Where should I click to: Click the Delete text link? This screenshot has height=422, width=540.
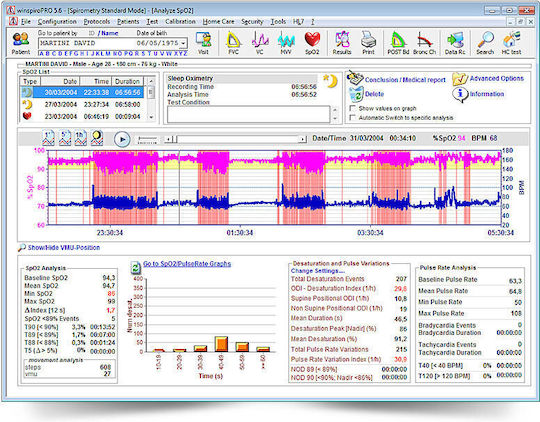tap(374, 94)
